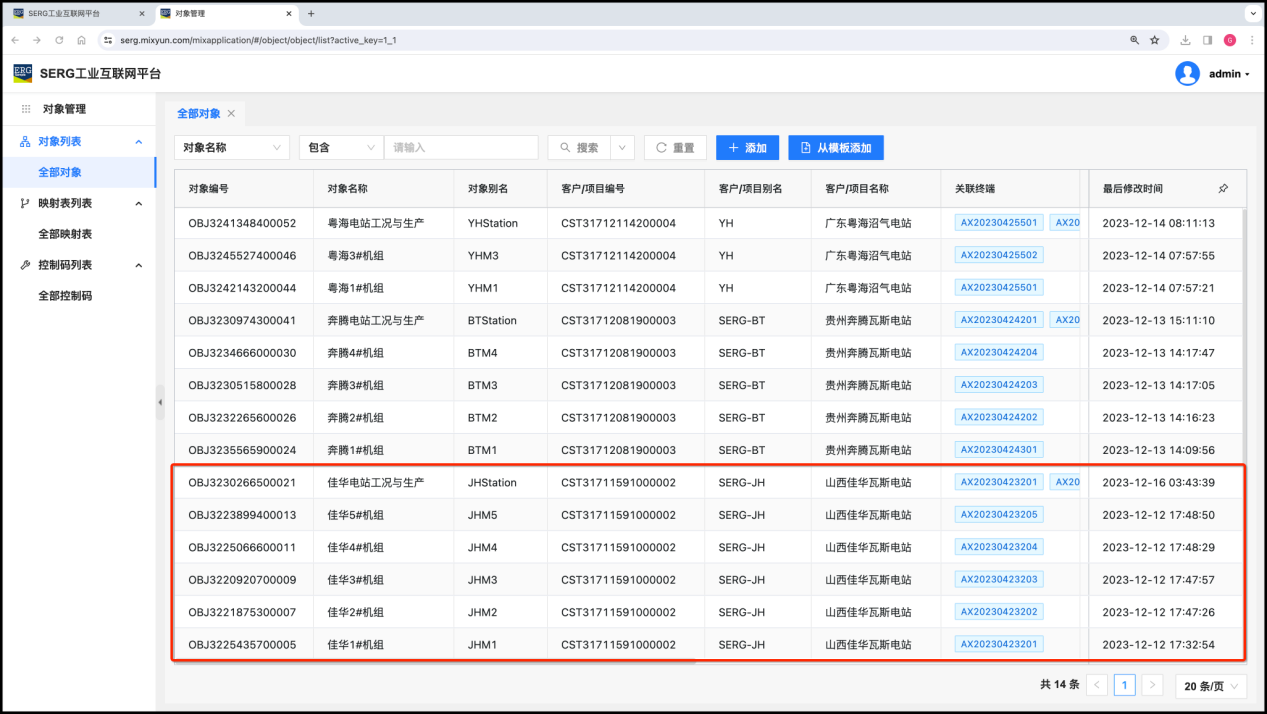This screenshot has height=714, width=1267.
Task: Click the 重置 reset button
Action: tap(674, 148)
